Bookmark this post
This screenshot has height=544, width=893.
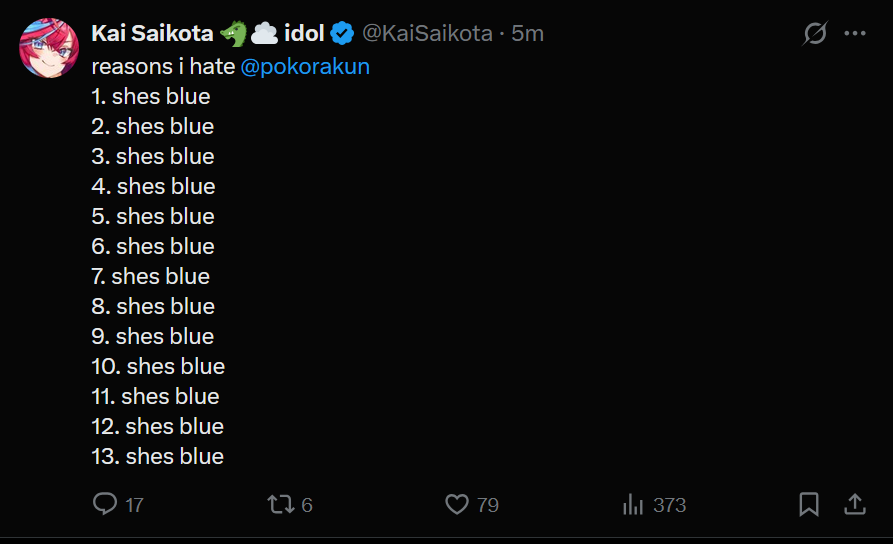click(809, 504)
